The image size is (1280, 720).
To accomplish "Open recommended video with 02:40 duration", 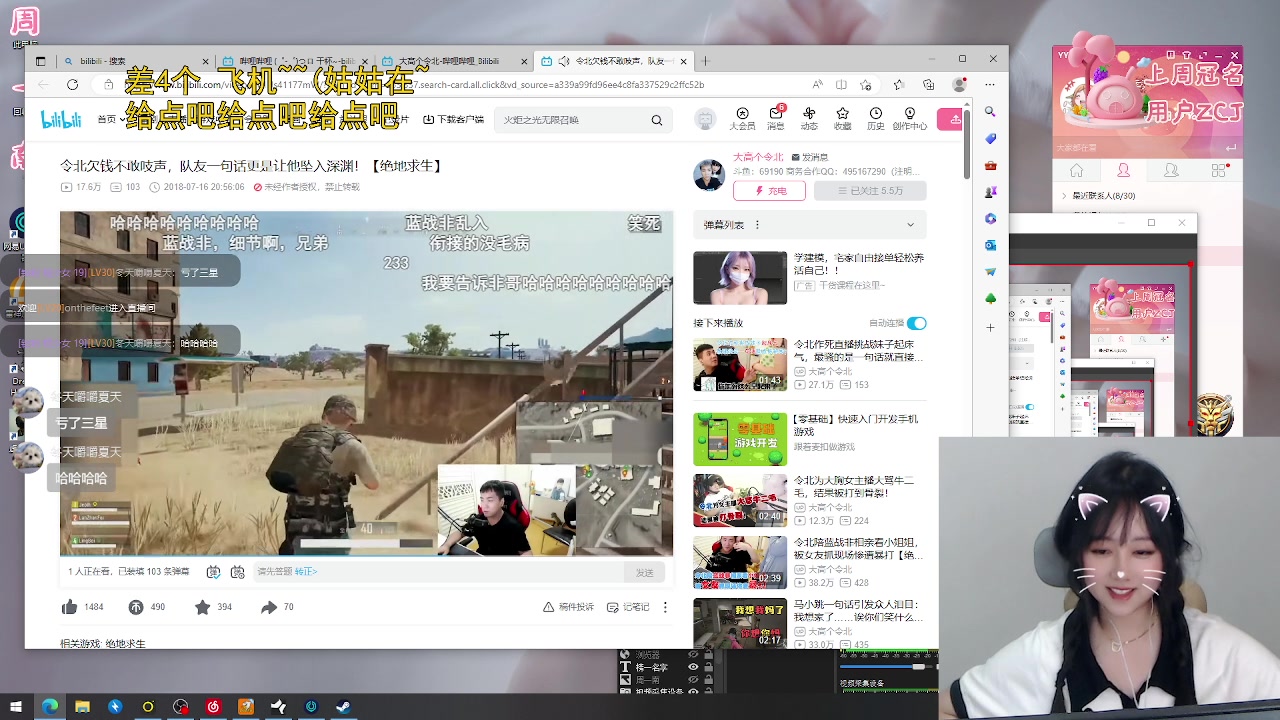I will (x=740, y=500).
